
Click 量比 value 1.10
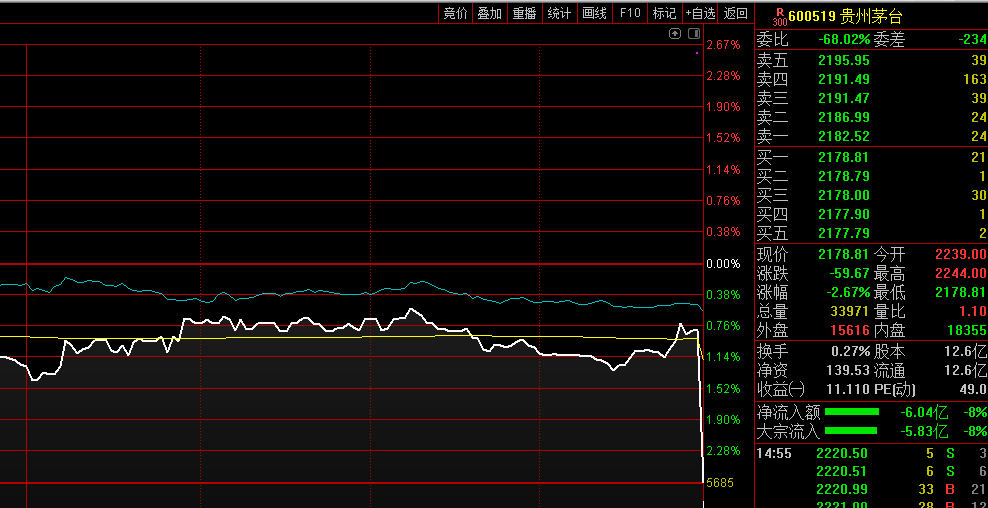click(x=974, y=311)
